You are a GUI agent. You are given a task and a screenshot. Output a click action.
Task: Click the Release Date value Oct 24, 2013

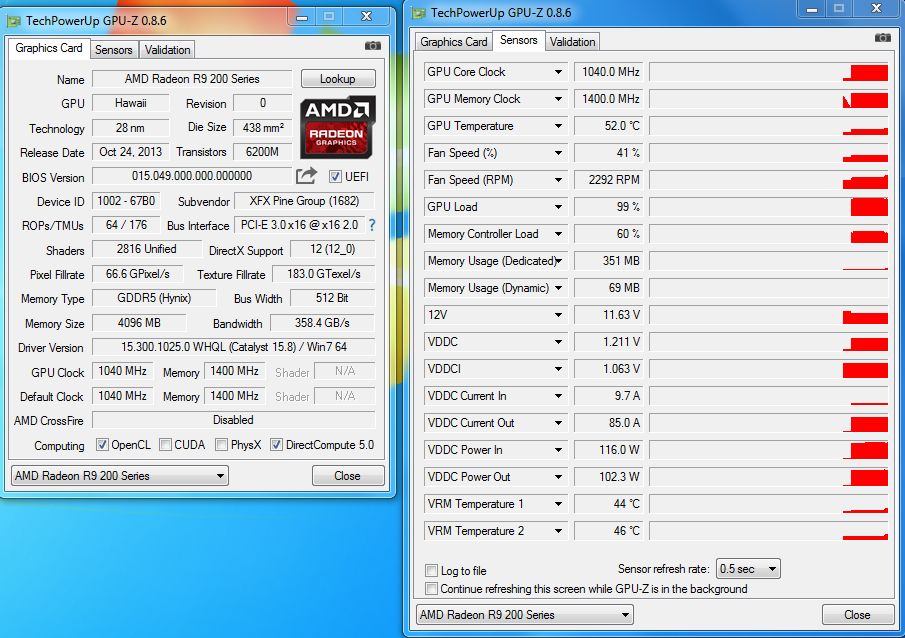pos(130,152)
